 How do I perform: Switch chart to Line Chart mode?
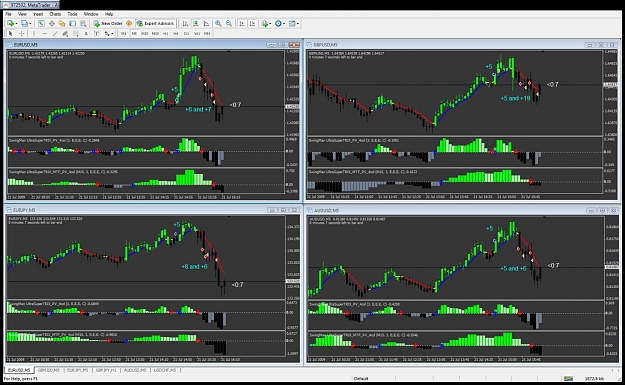pos(206,24)
